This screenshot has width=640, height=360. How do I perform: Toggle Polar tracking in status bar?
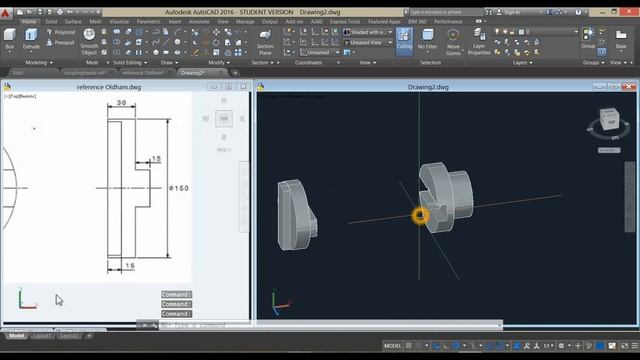pos(456,346)
